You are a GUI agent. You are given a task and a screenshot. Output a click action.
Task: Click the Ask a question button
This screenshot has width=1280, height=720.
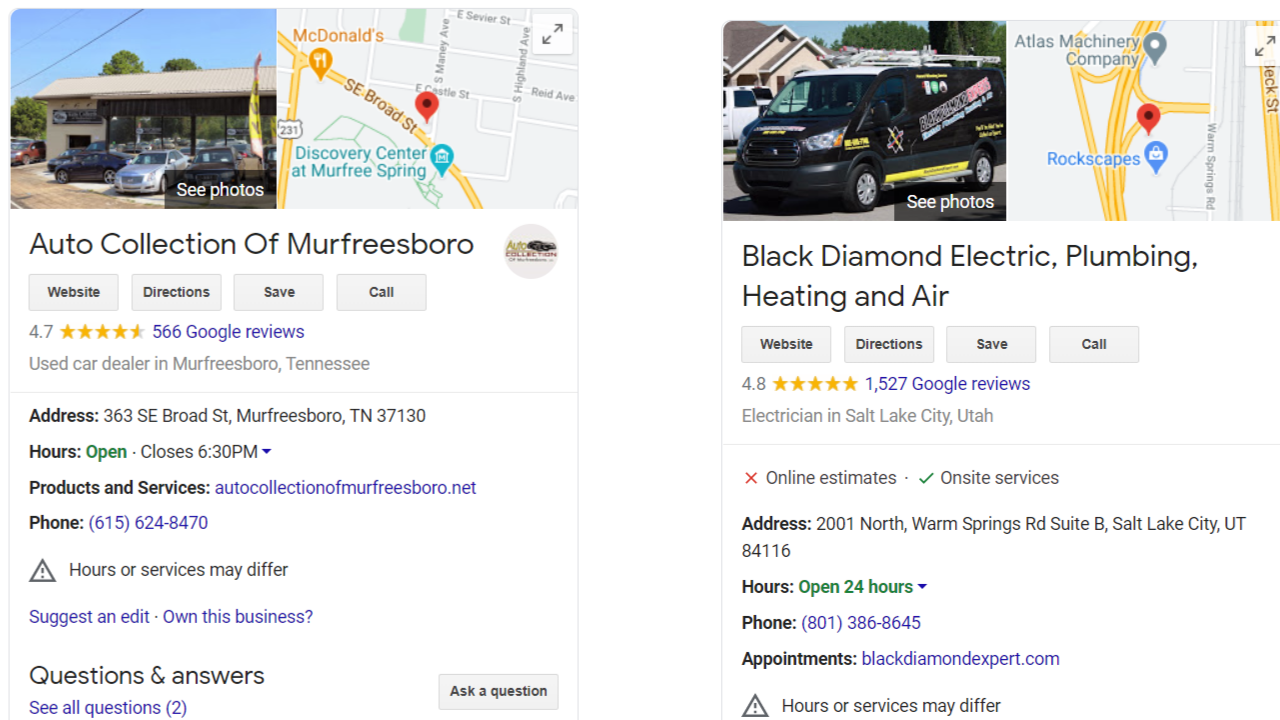pyautogui.click(x=498, y=691)
